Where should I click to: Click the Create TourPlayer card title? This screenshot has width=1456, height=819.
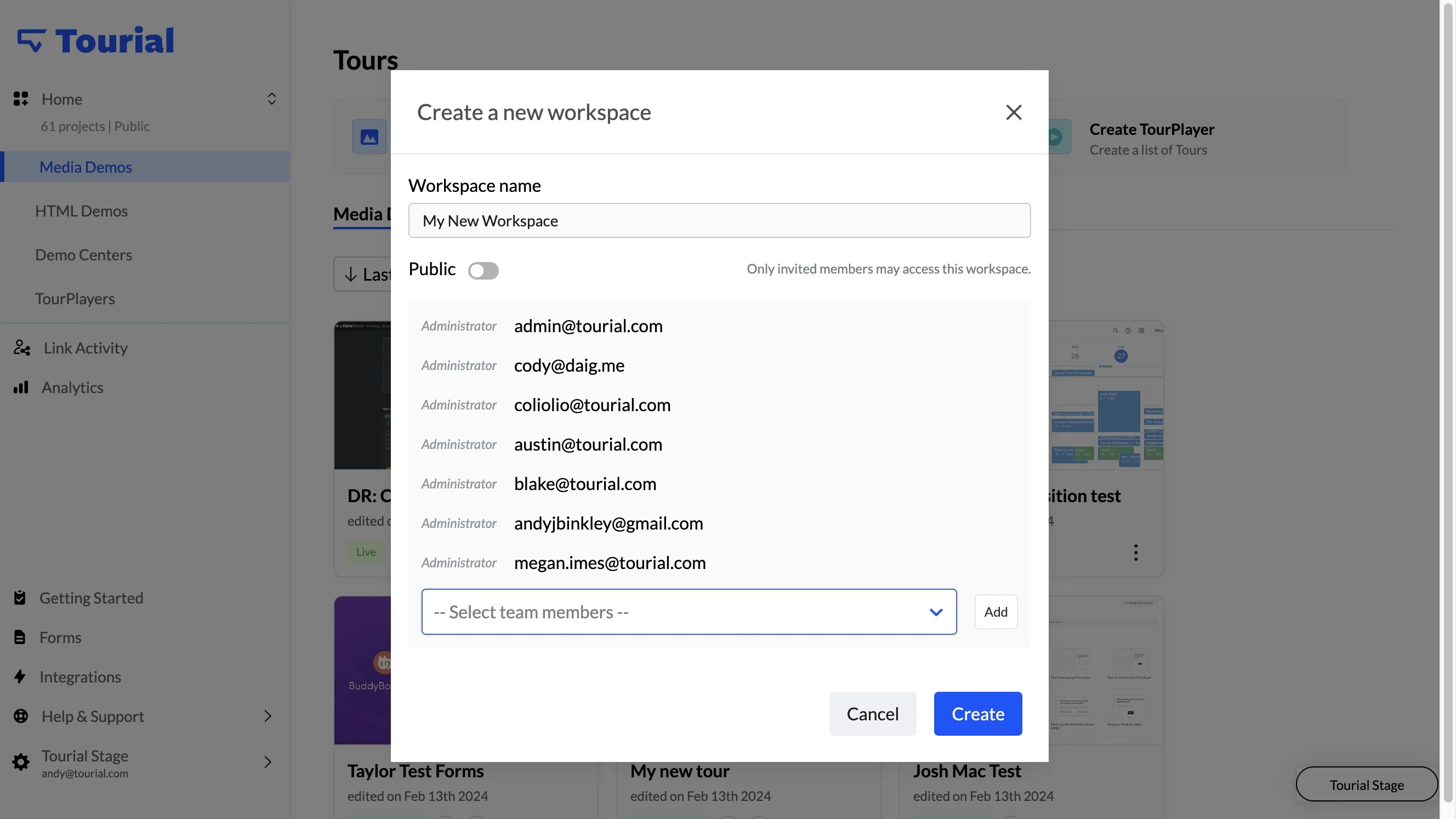[1151, 129]
